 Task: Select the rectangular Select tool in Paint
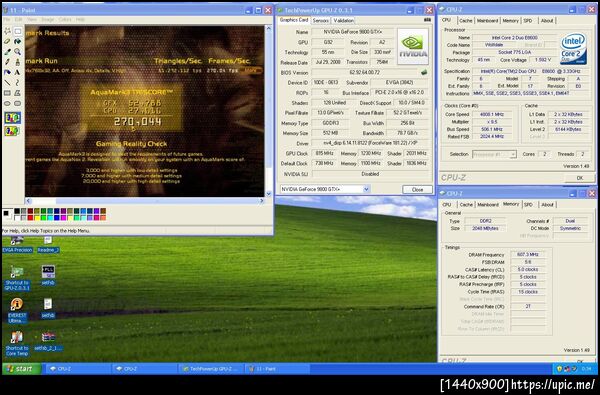pos(18,31)
